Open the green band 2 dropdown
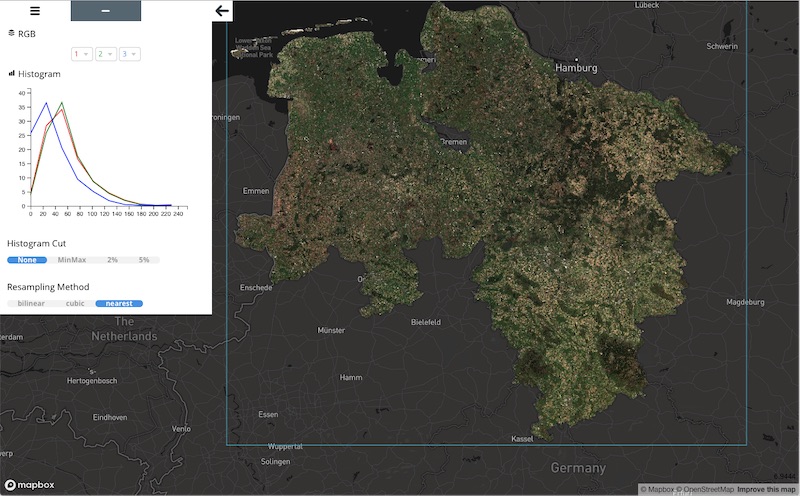The width and height of the screenshot is (800, 496). [x=105, y=53]
